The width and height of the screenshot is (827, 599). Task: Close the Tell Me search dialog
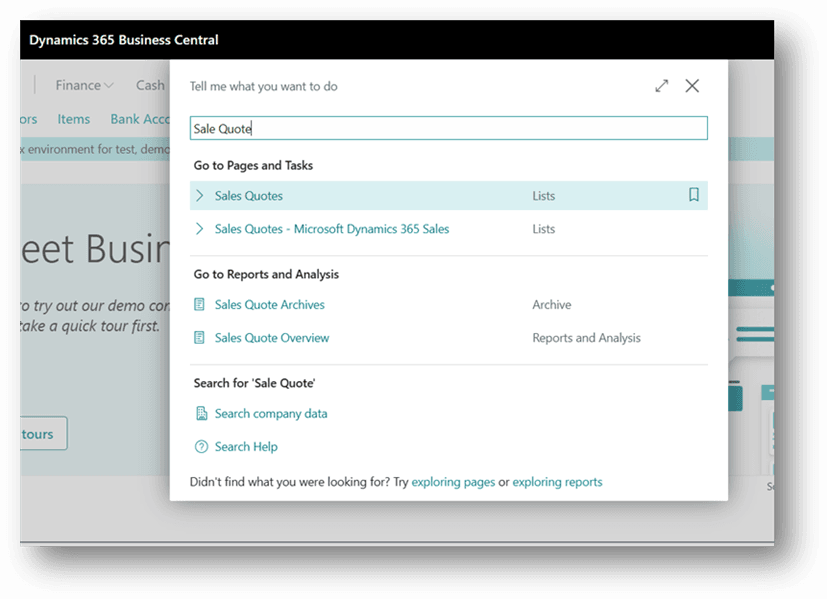(x=692, y=86)
